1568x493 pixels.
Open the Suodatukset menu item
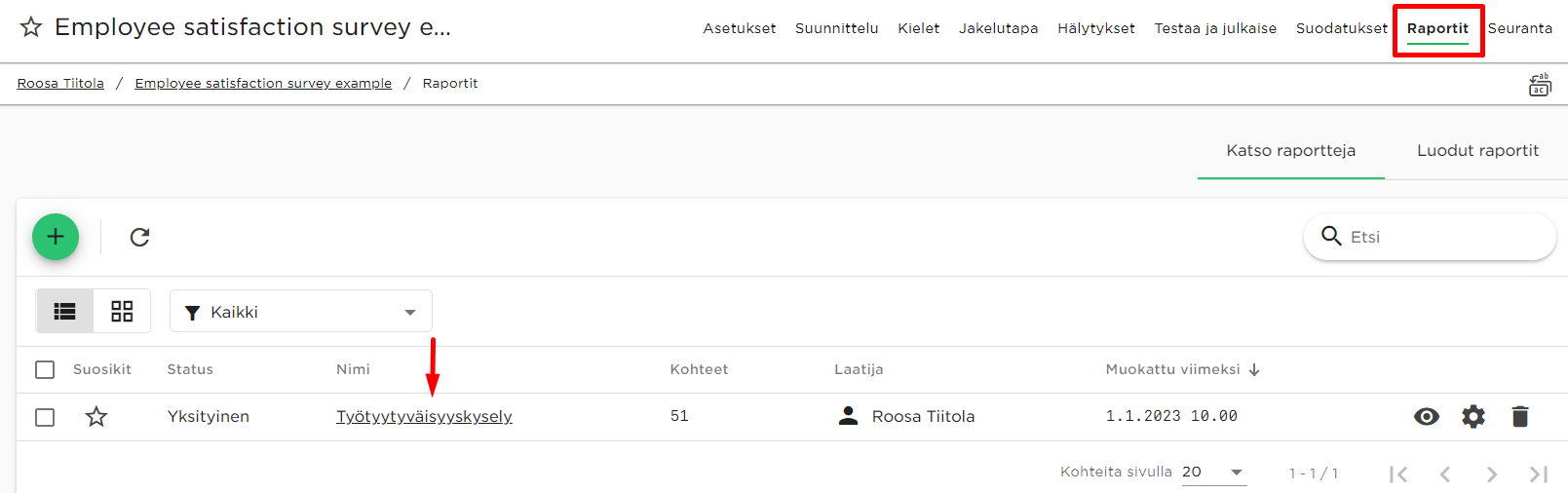1342,28
